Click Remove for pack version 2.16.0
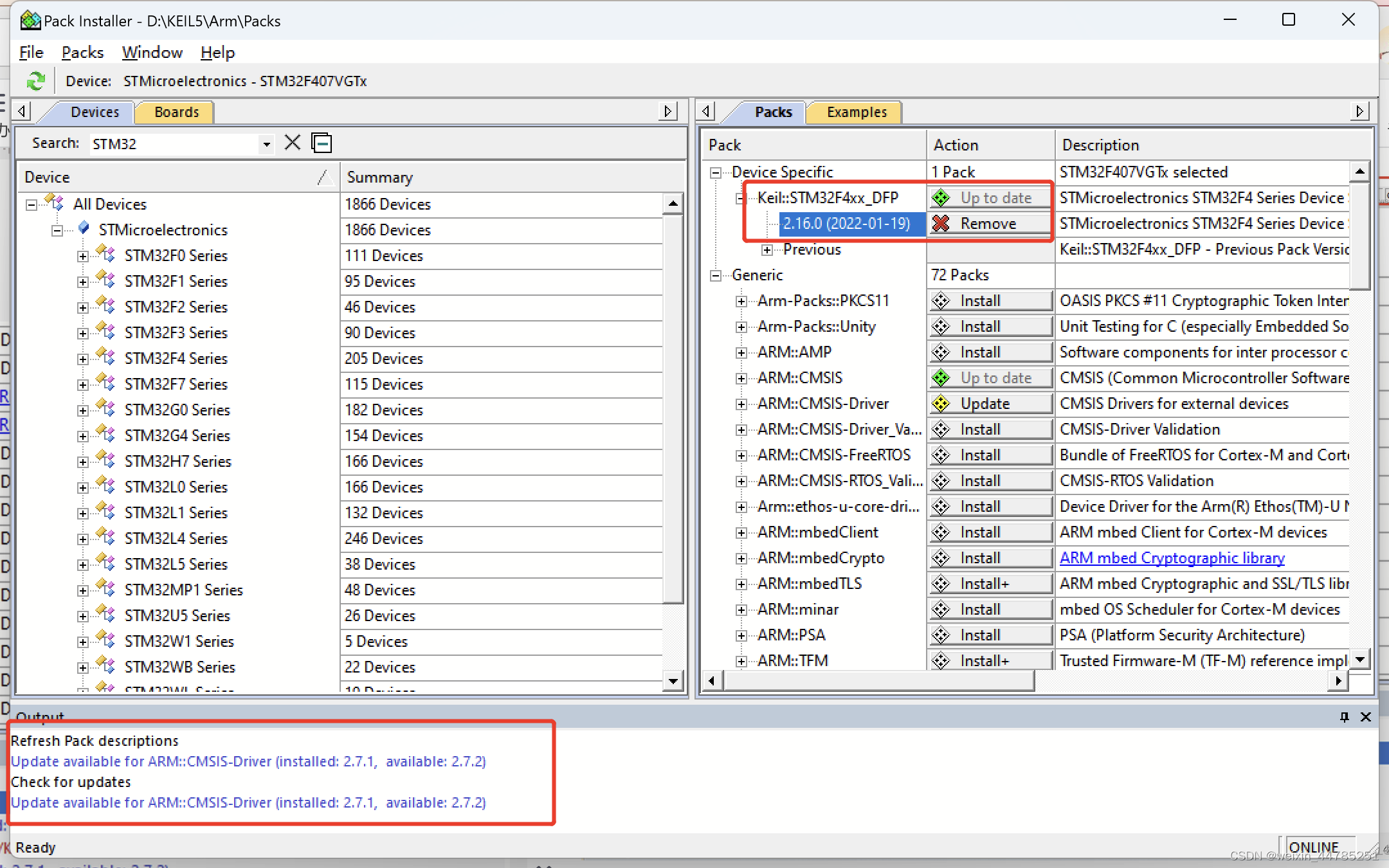Screen dimensions: 1389x868 (989, 224)
